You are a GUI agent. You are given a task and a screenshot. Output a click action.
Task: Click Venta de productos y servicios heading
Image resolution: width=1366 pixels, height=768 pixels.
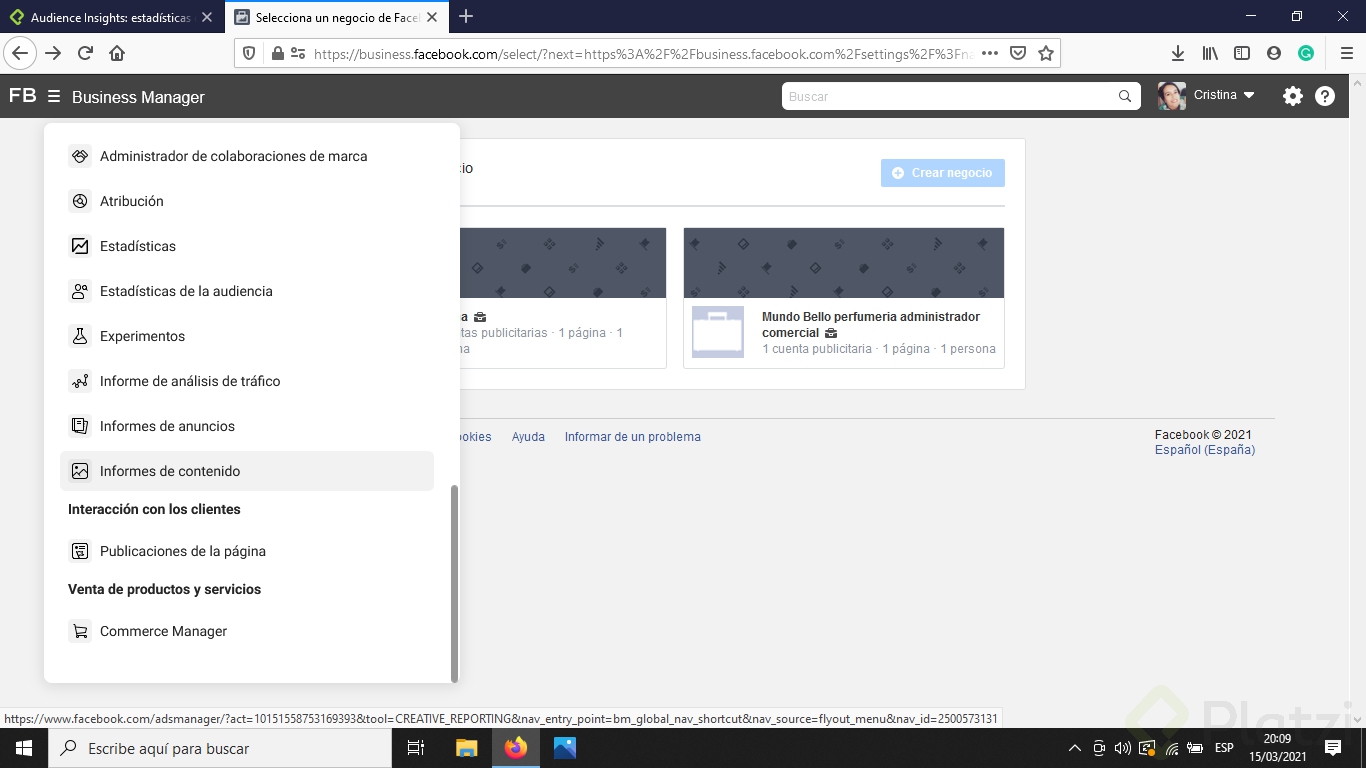[164, 589]
